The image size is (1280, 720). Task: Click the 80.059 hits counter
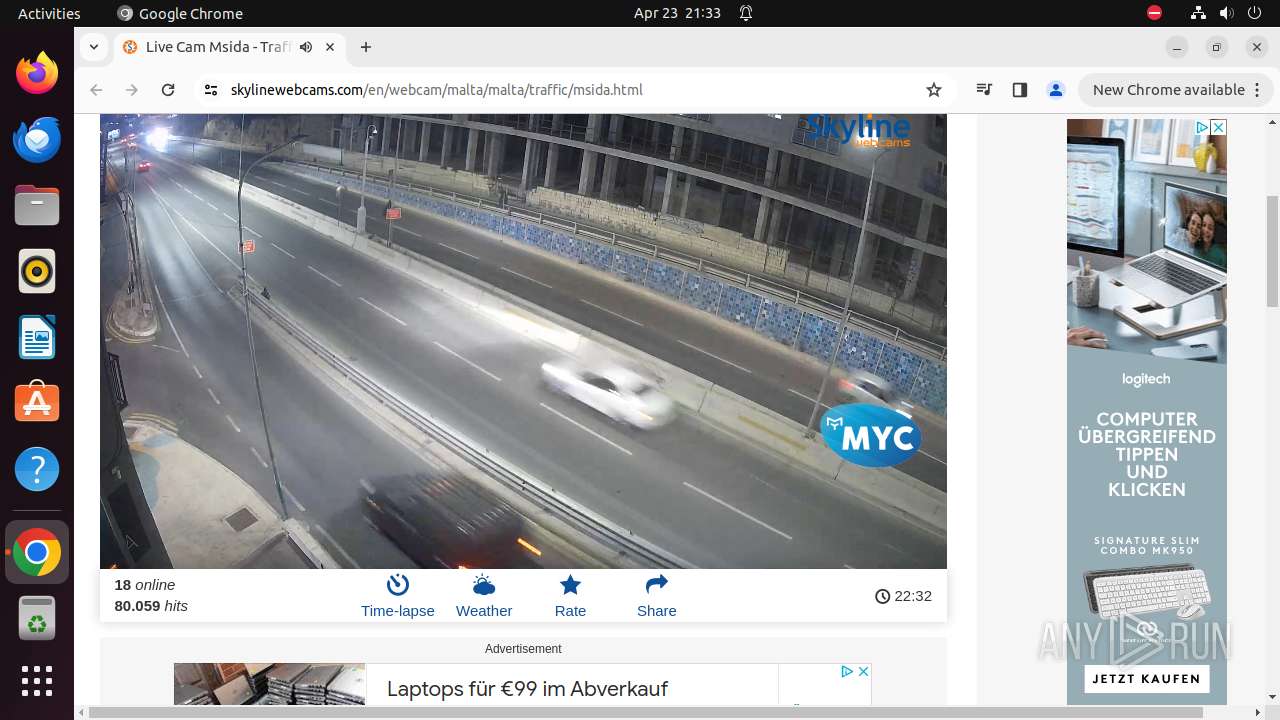[x=151, y=606]
